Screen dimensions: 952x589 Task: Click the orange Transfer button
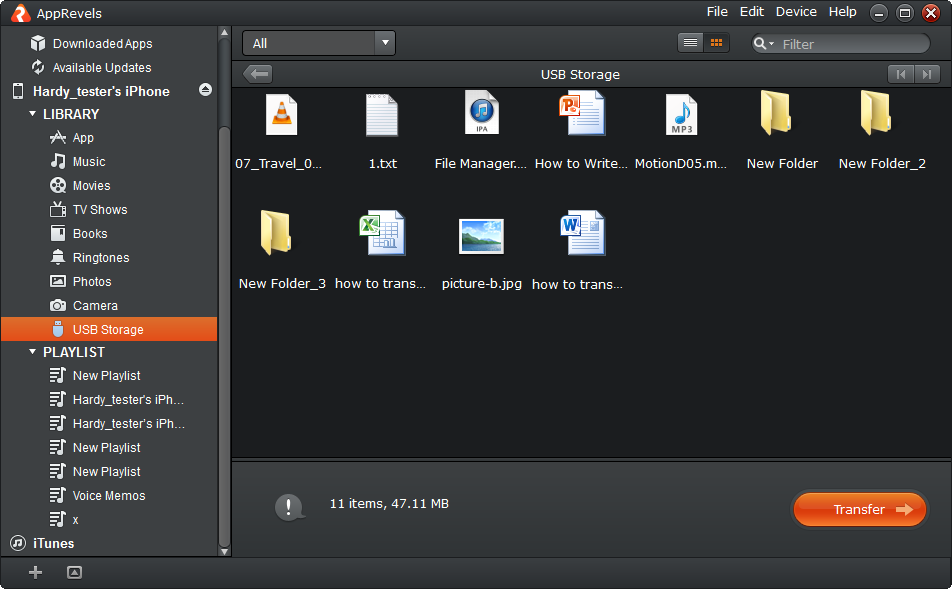coord(859,509)
